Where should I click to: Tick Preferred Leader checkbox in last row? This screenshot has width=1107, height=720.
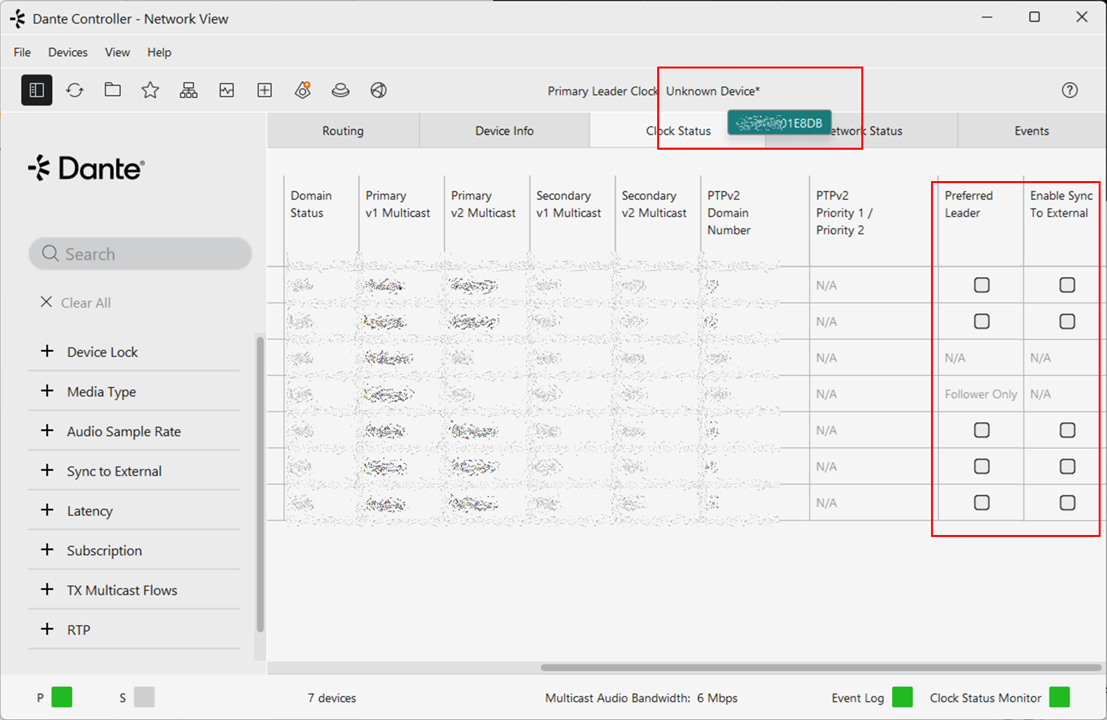click(981, 503)
